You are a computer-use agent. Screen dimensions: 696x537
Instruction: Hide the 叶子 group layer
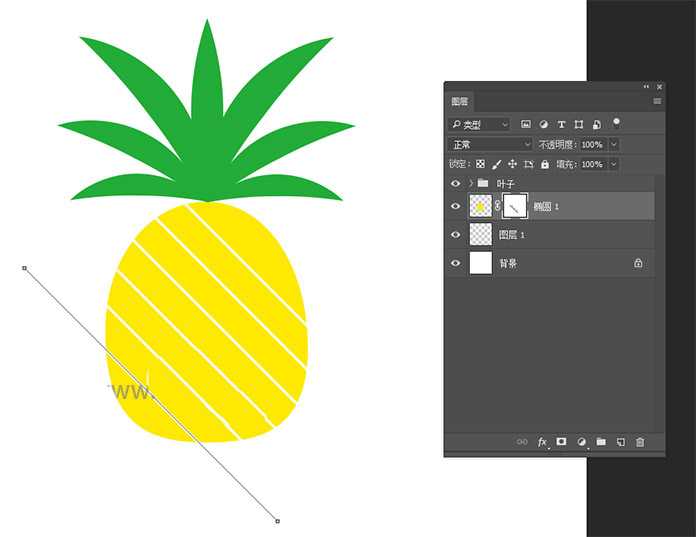pyautogui.click(x=456, y=184)
